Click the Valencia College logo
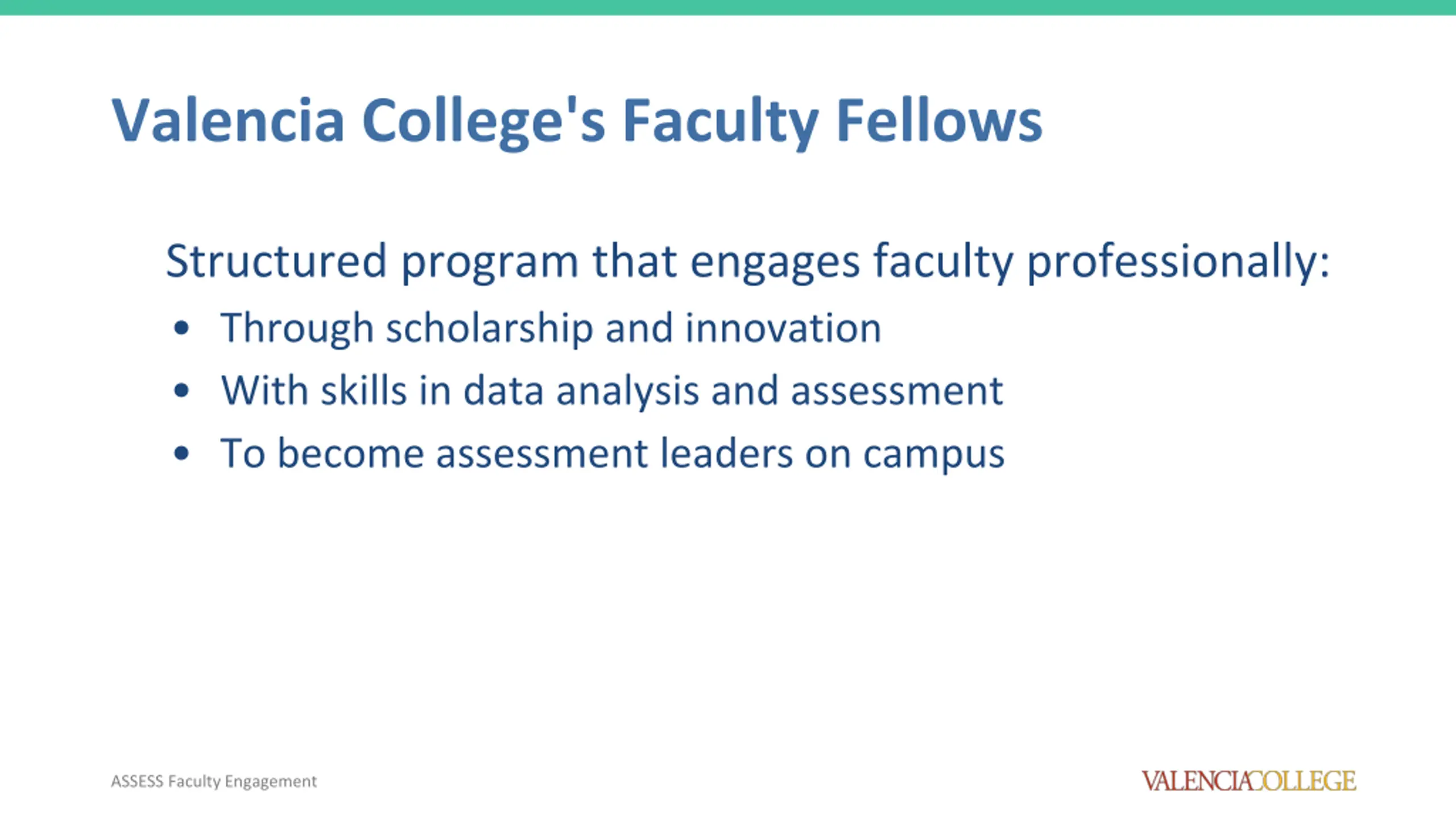The width and height of the screenshot is (1456, 819). coord(1248,781)
